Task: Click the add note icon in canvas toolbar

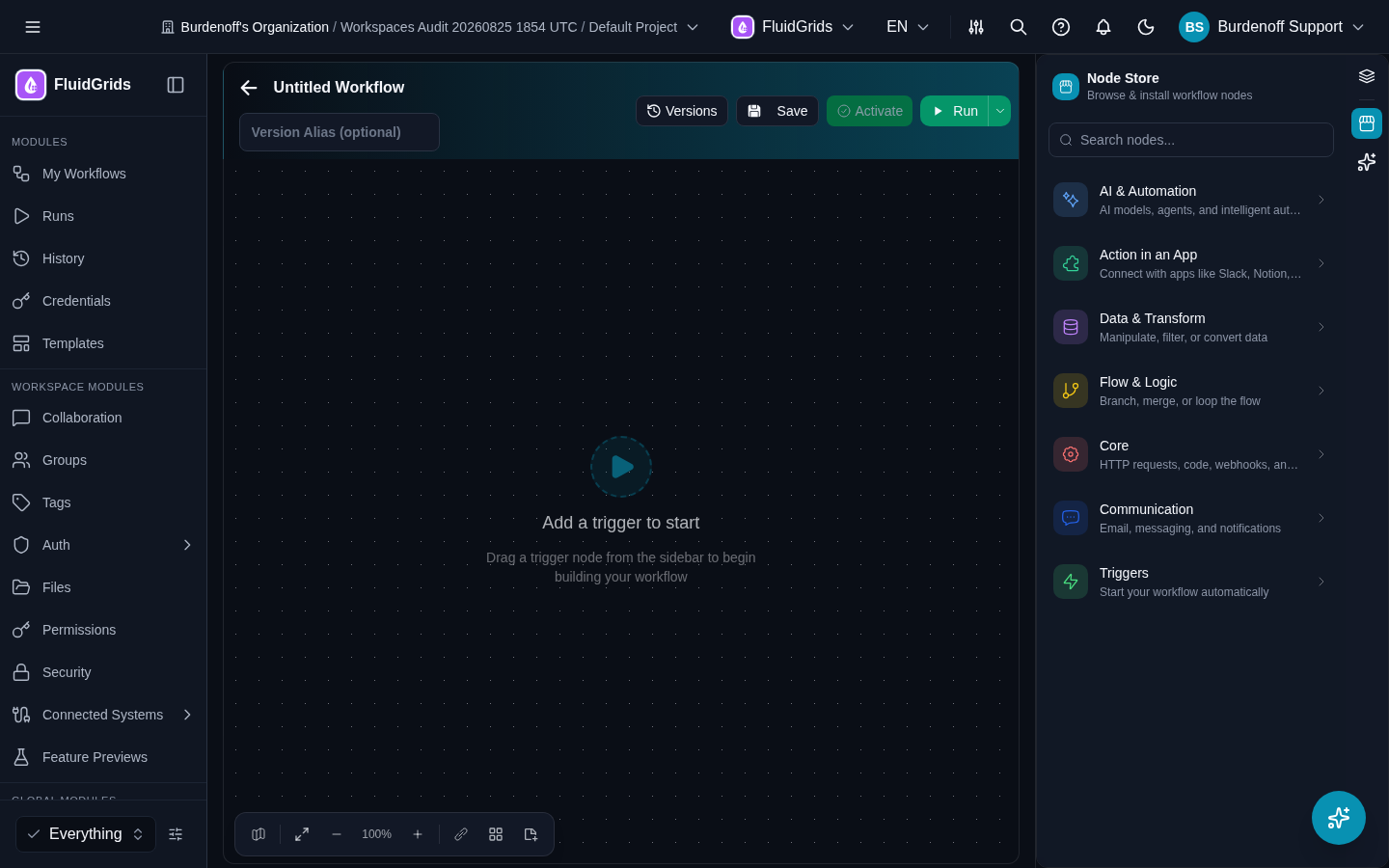Action: pyautogui.click(x=531, y=834)
